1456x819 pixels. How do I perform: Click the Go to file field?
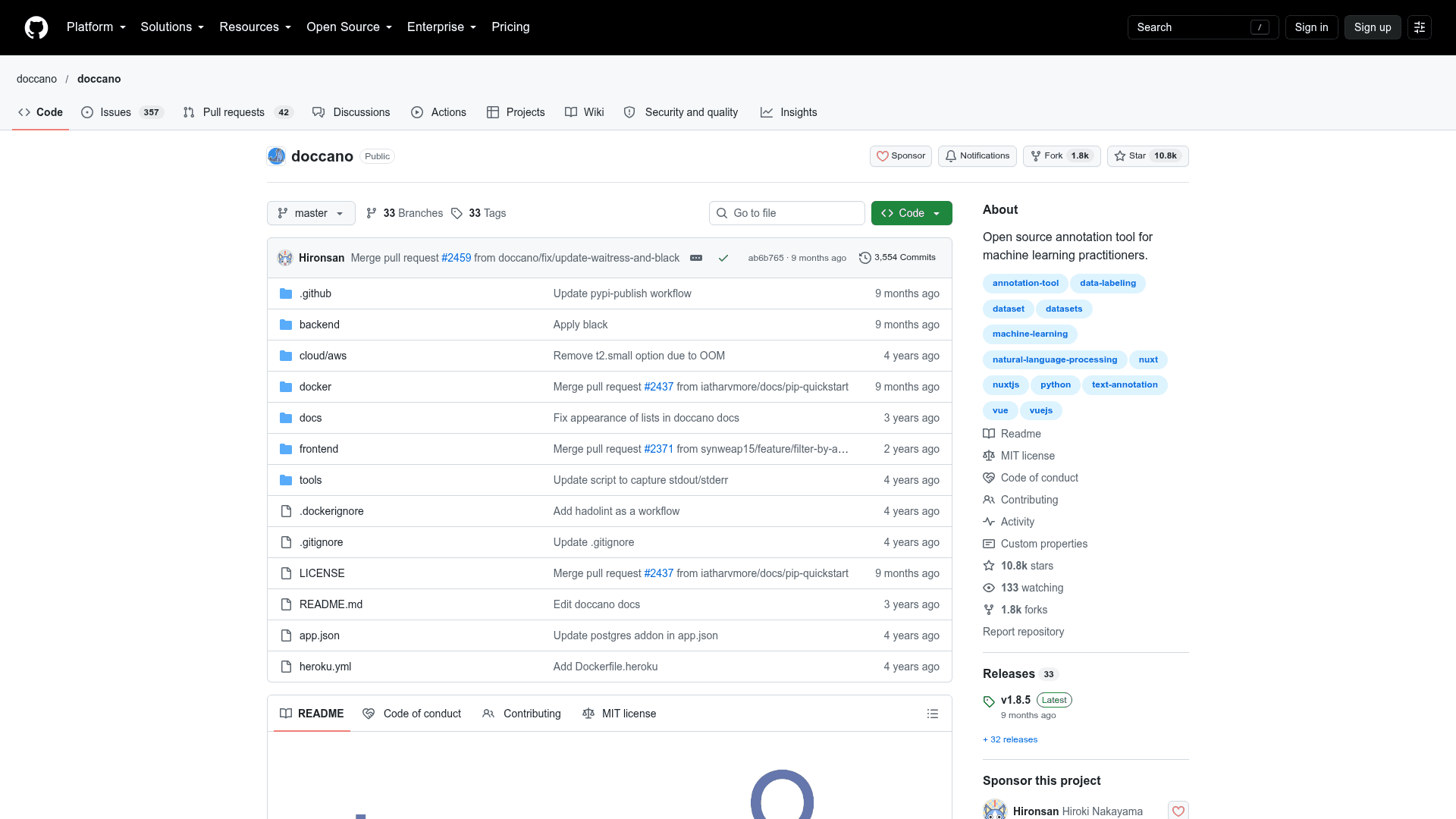(787, 213)
